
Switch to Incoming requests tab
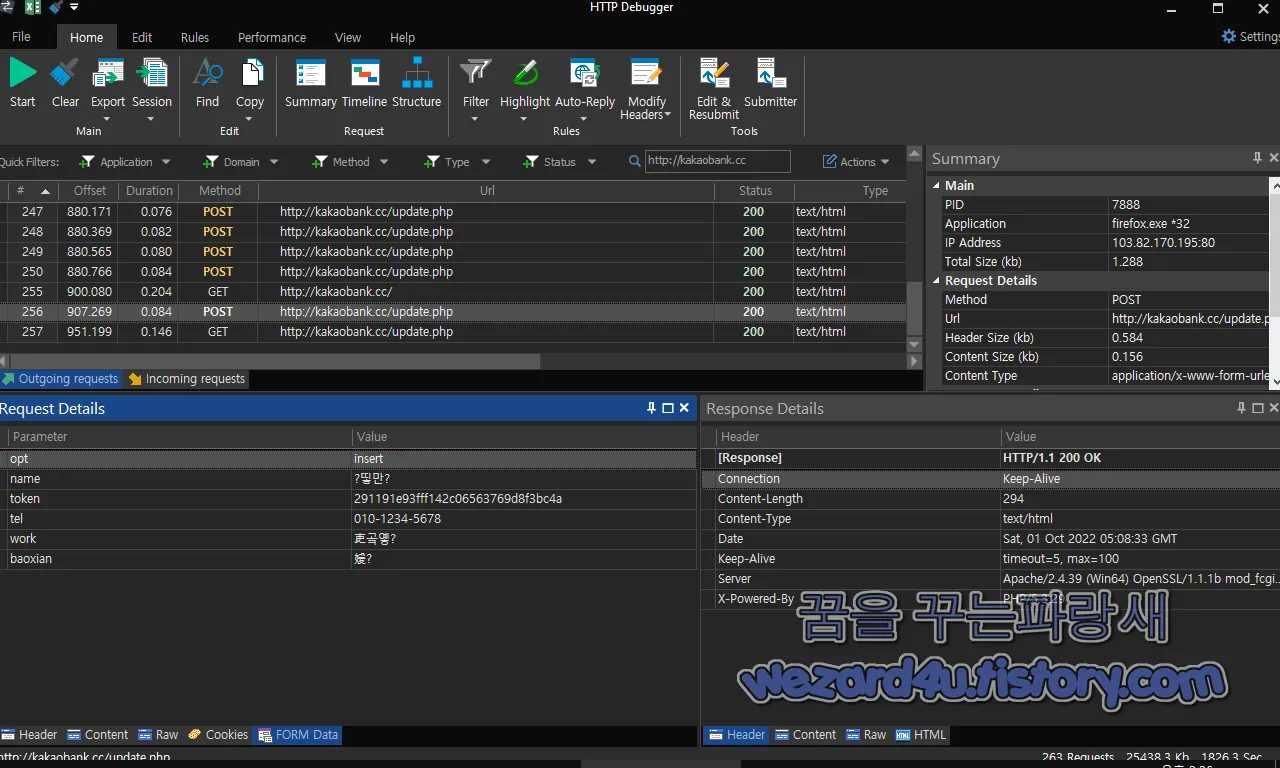(186, 379)
